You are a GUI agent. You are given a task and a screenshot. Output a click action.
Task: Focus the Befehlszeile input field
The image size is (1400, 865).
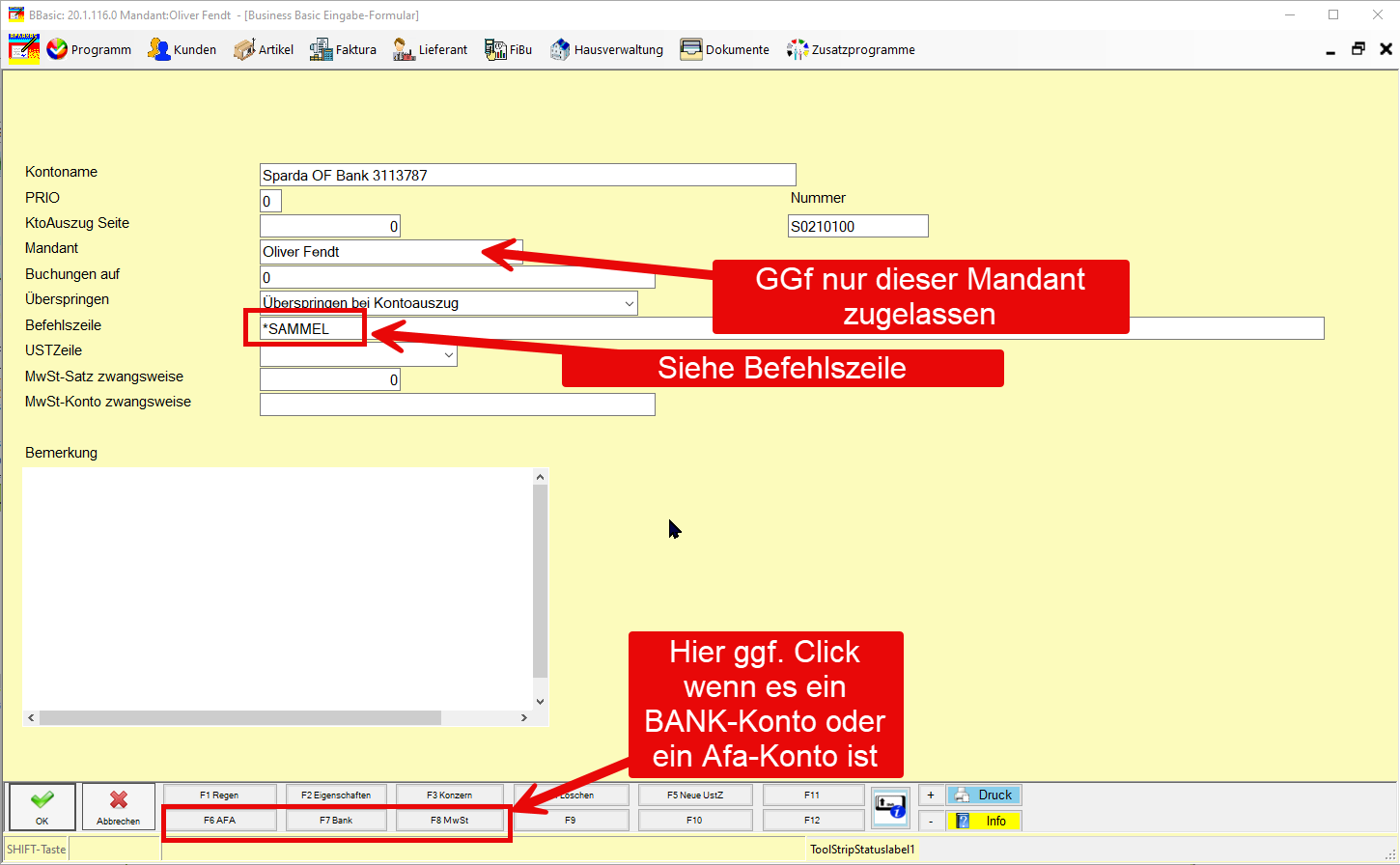(x=792, y=328)
